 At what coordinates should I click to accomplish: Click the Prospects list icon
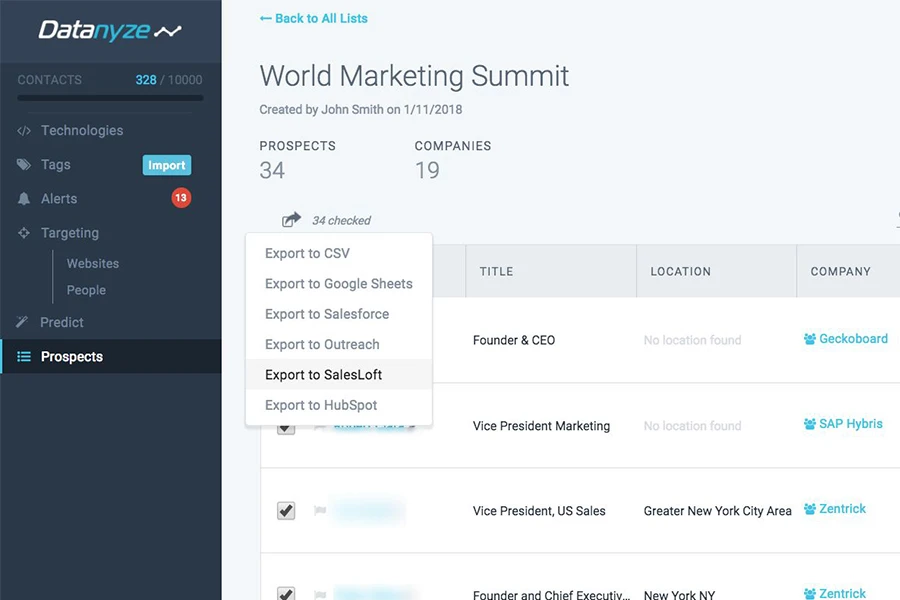tap(24, 357)
